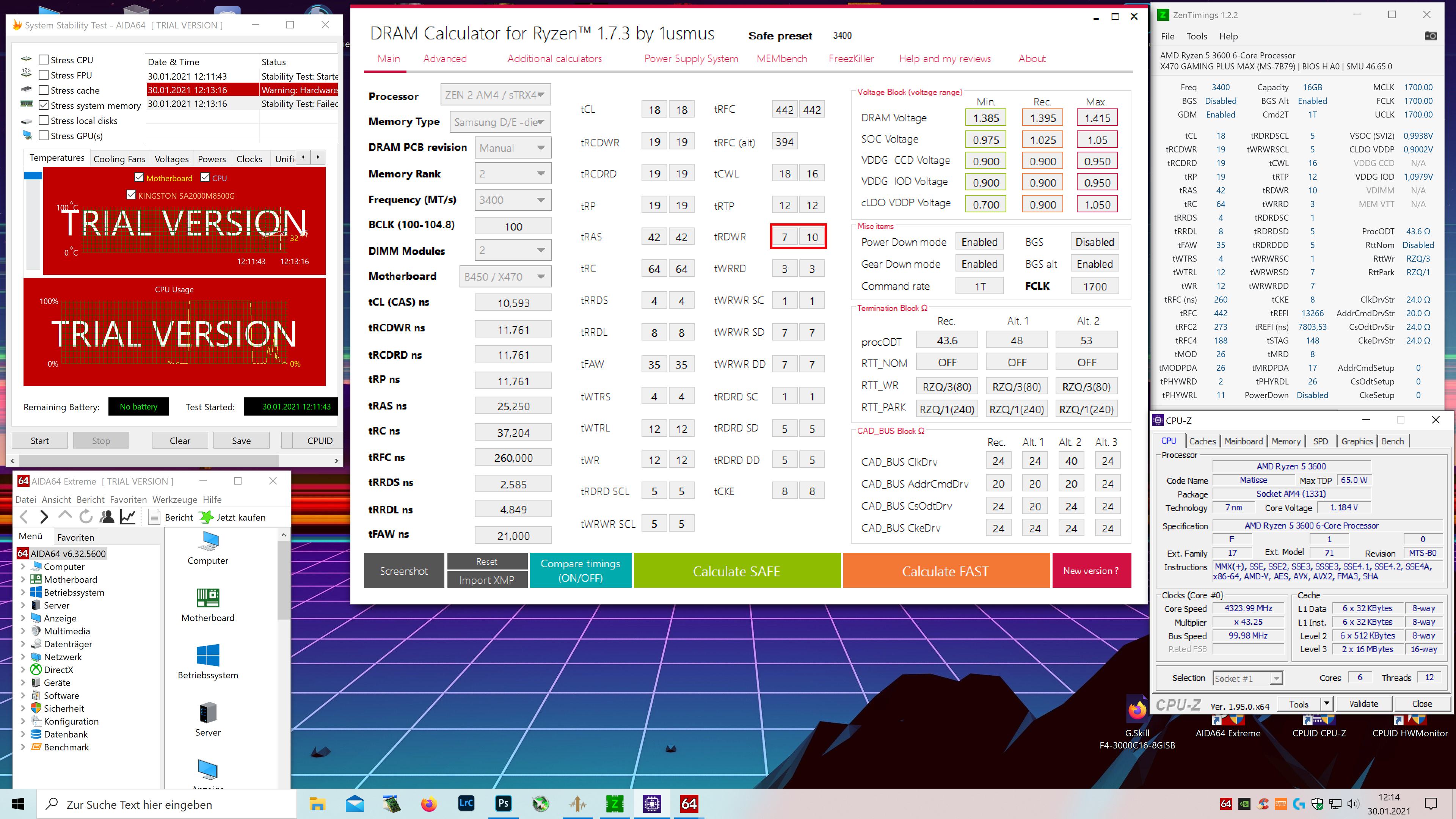Open the Memory Rank dropdown
The width and height of the screenshot is (1456, 819).
[x=513, y=174]
